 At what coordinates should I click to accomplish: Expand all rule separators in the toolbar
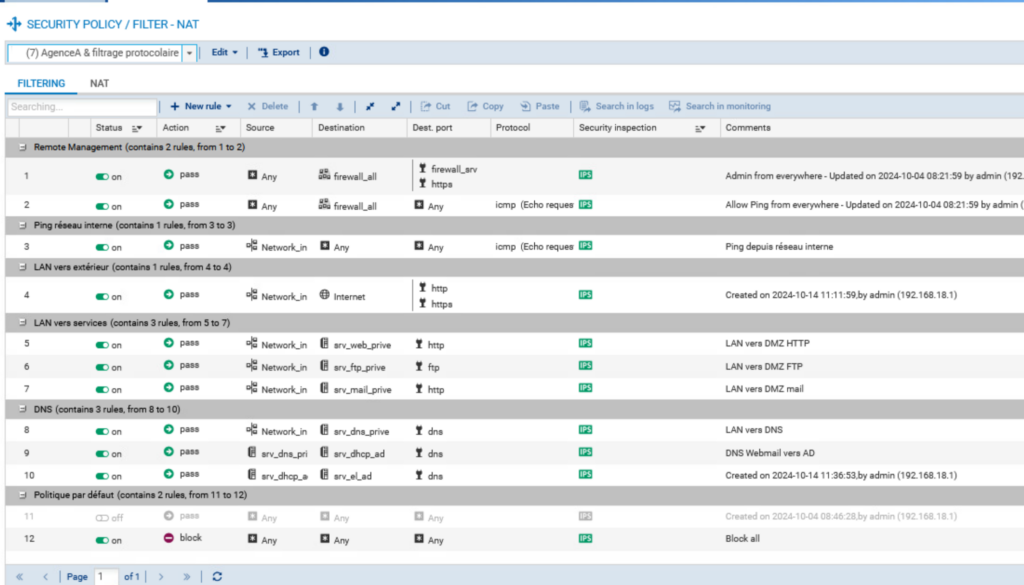click(396, 106)
